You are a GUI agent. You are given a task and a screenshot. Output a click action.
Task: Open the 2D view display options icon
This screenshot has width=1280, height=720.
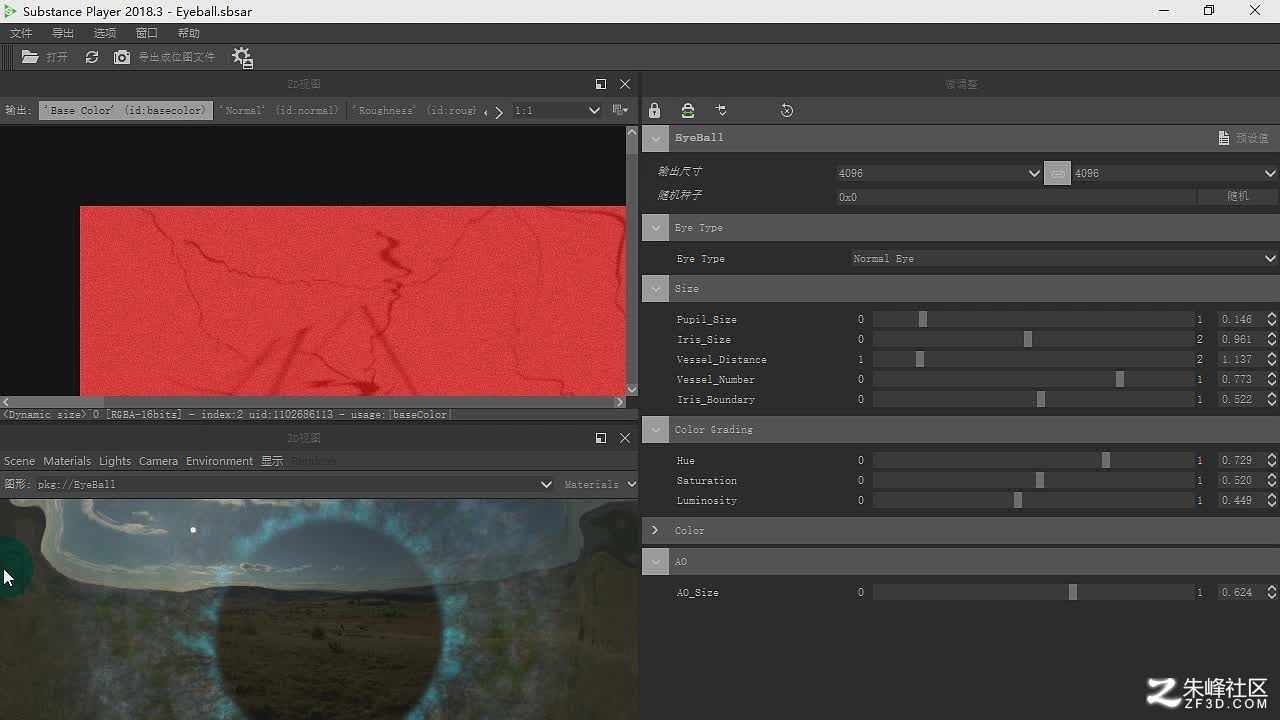620,110
